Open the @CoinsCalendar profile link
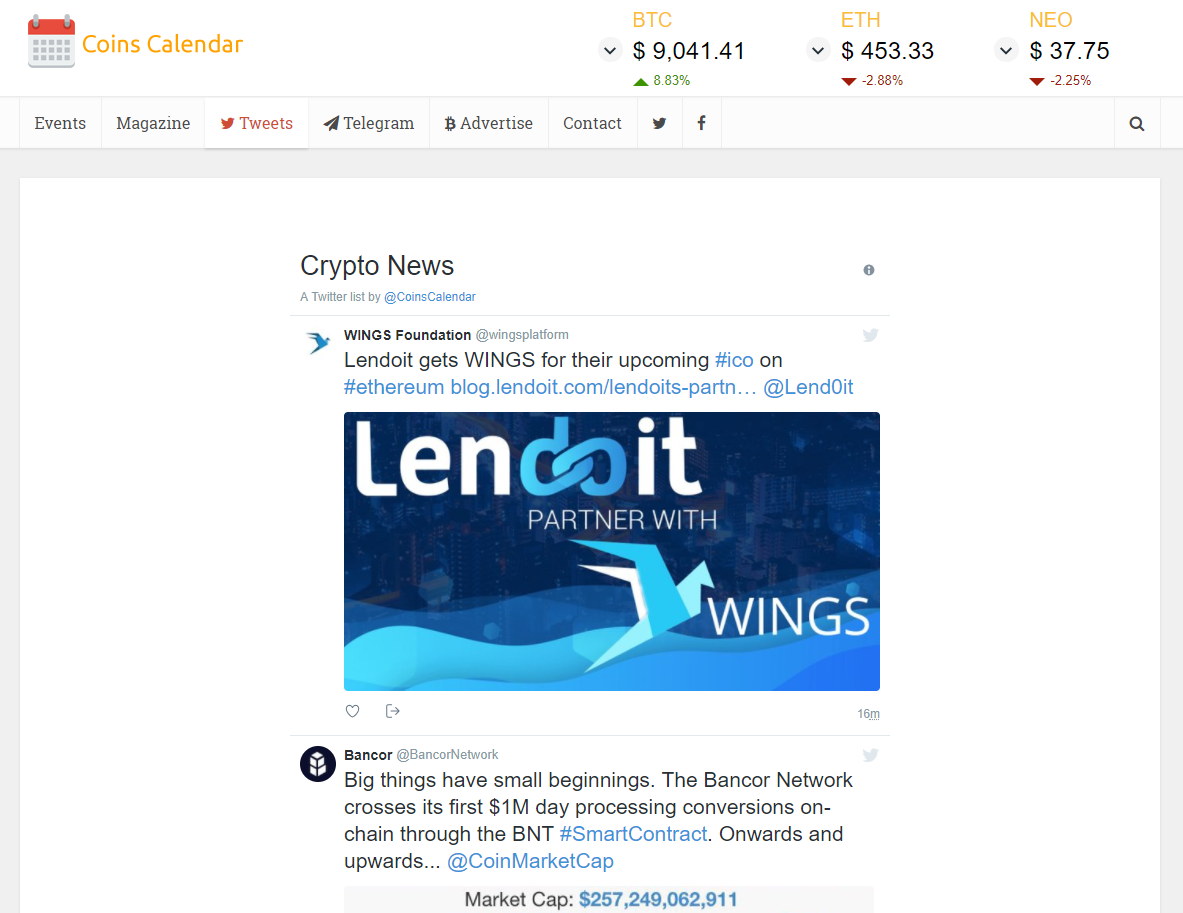Image resolution: width=1183 pixels, height=913 pixels. 430,296
